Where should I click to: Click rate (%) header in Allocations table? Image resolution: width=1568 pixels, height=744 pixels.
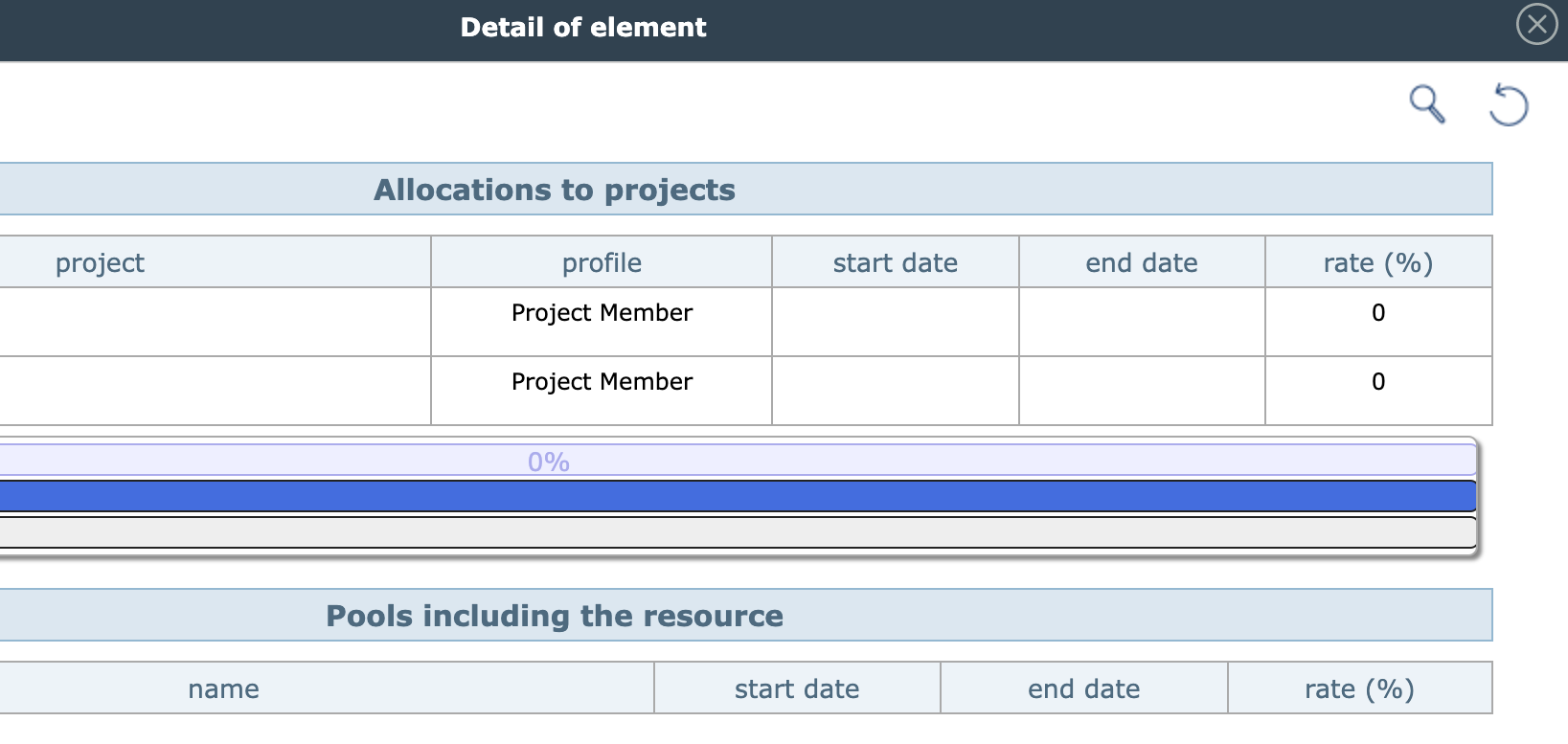point(1377,262)
